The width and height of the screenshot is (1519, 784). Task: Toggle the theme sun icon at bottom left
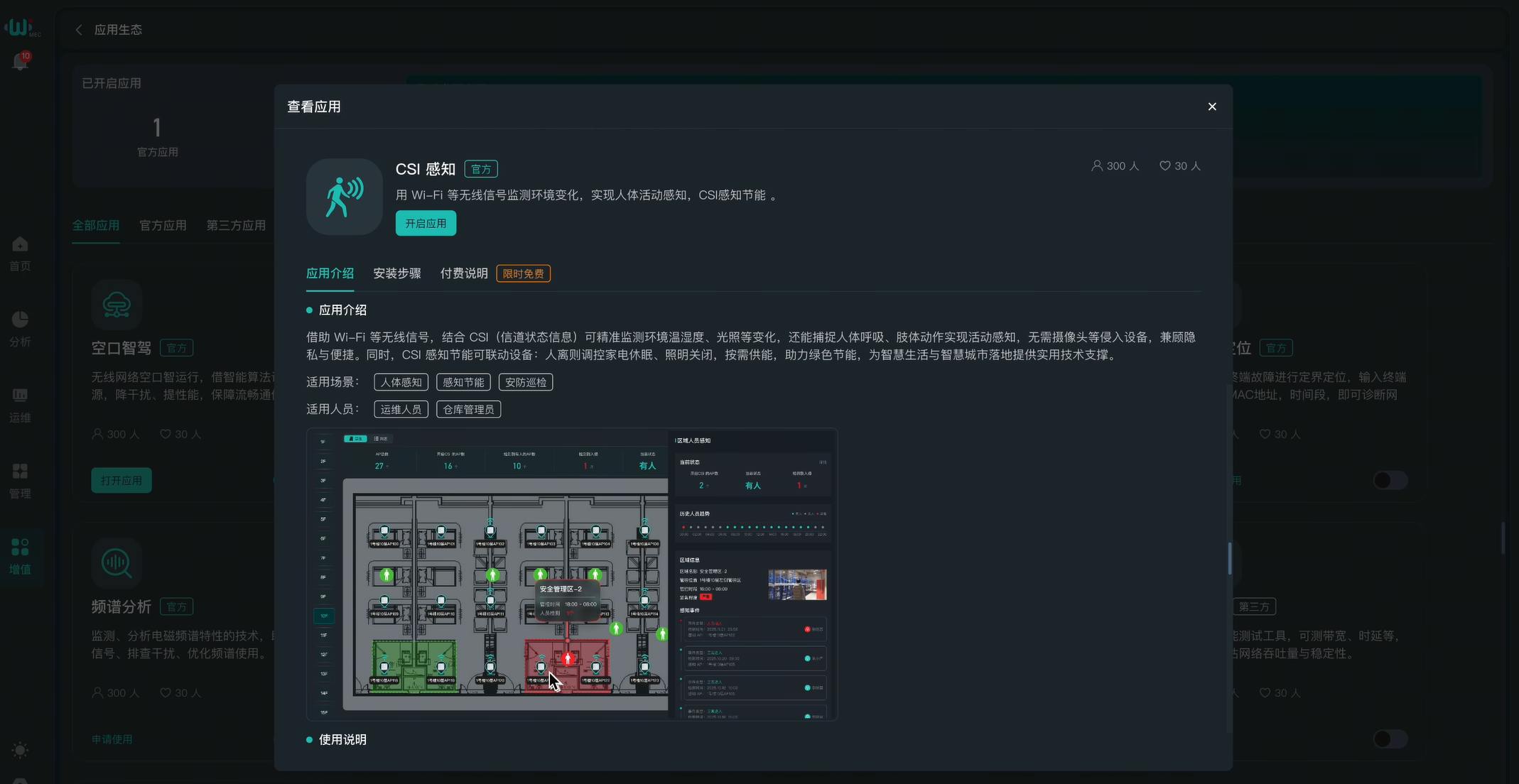20,751
